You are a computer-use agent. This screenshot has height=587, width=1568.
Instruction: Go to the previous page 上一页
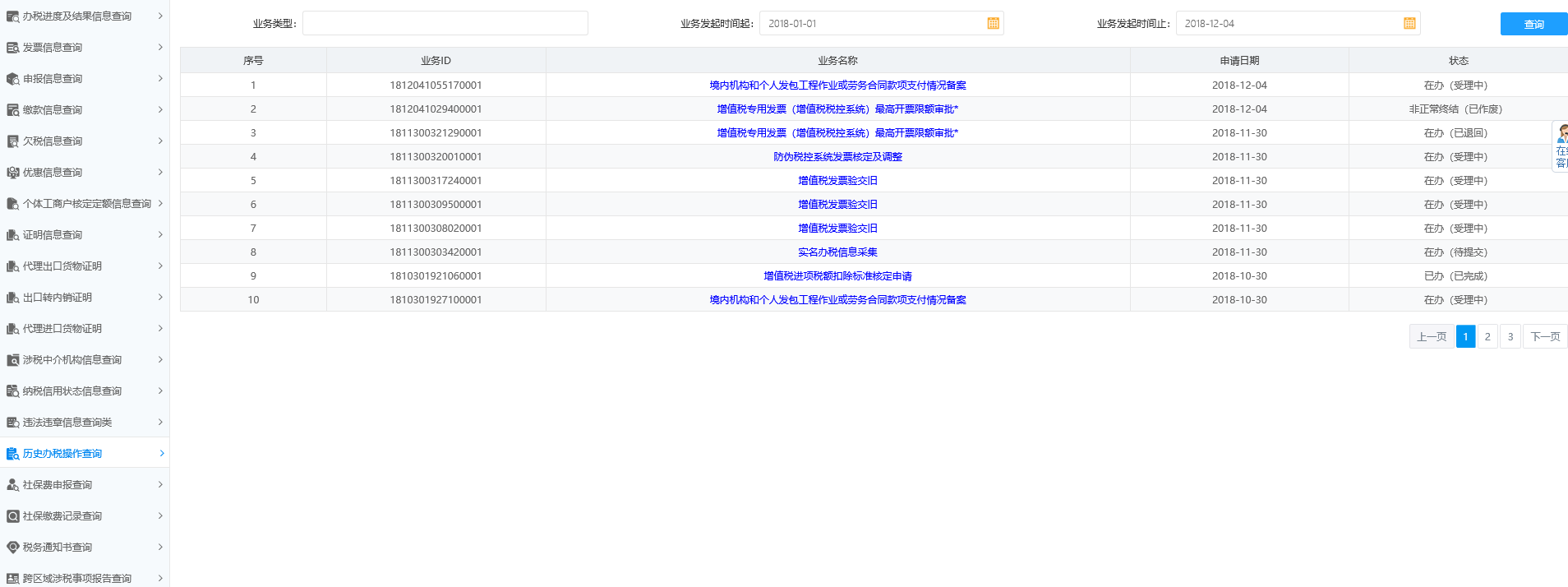(1432, 336)
